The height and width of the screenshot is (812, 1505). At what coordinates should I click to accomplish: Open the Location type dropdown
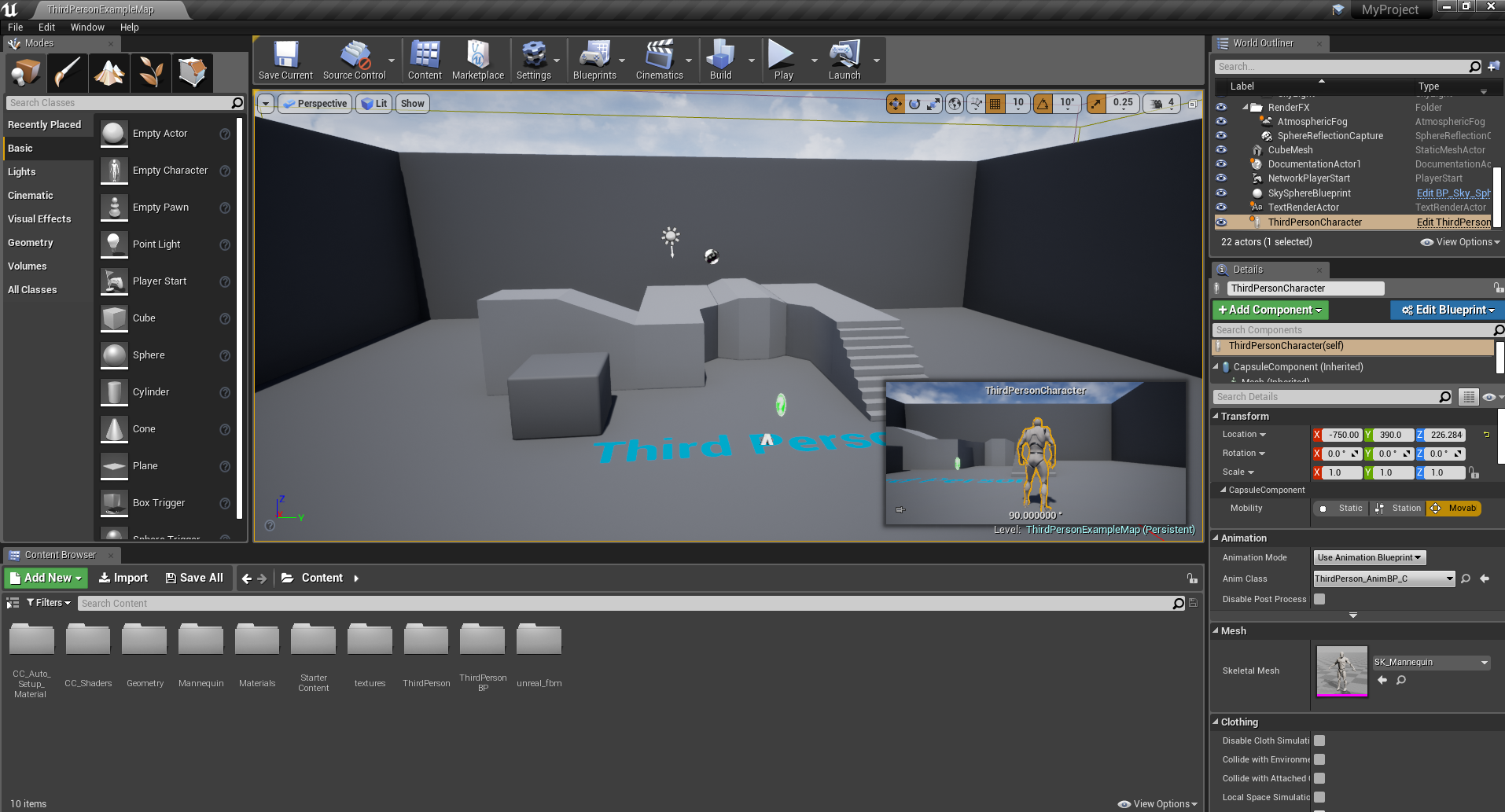tap(1244, 435)
